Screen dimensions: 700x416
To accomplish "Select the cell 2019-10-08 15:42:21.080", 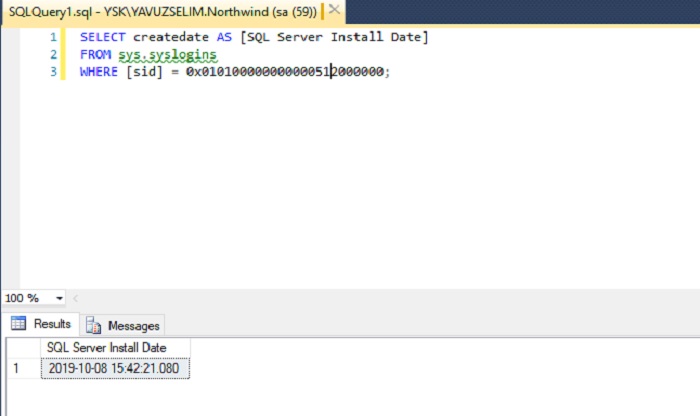I will click(115, 368).
